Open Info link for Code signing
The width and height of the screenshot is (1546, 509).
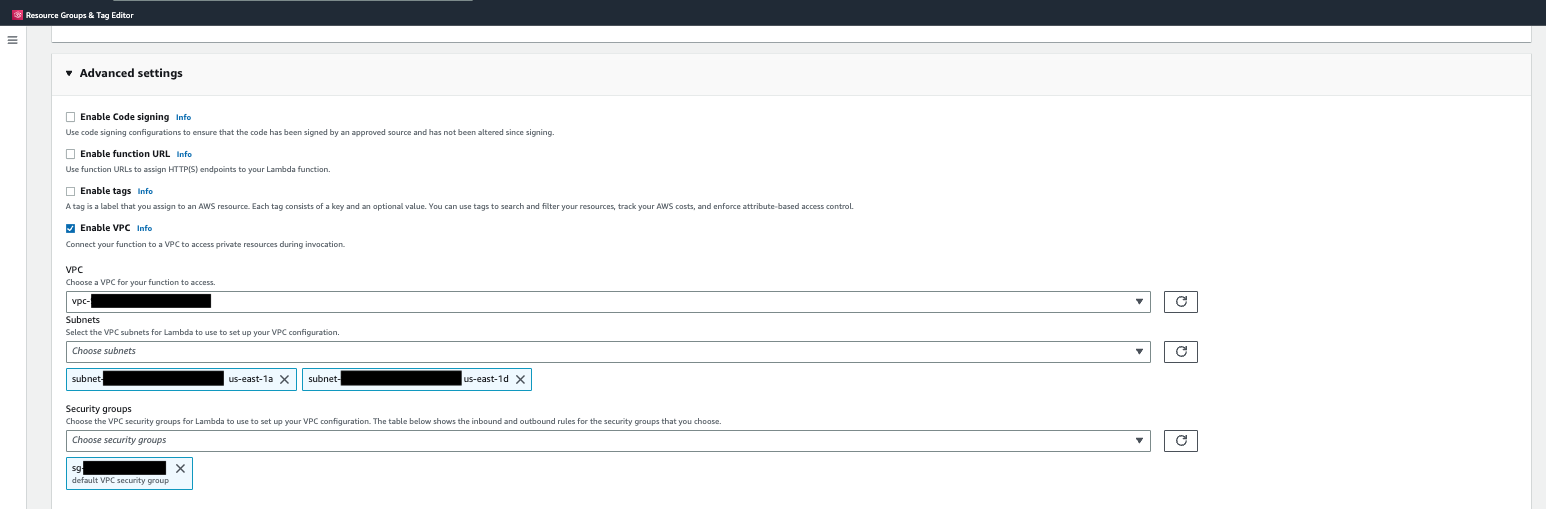[x=183, y=117]
